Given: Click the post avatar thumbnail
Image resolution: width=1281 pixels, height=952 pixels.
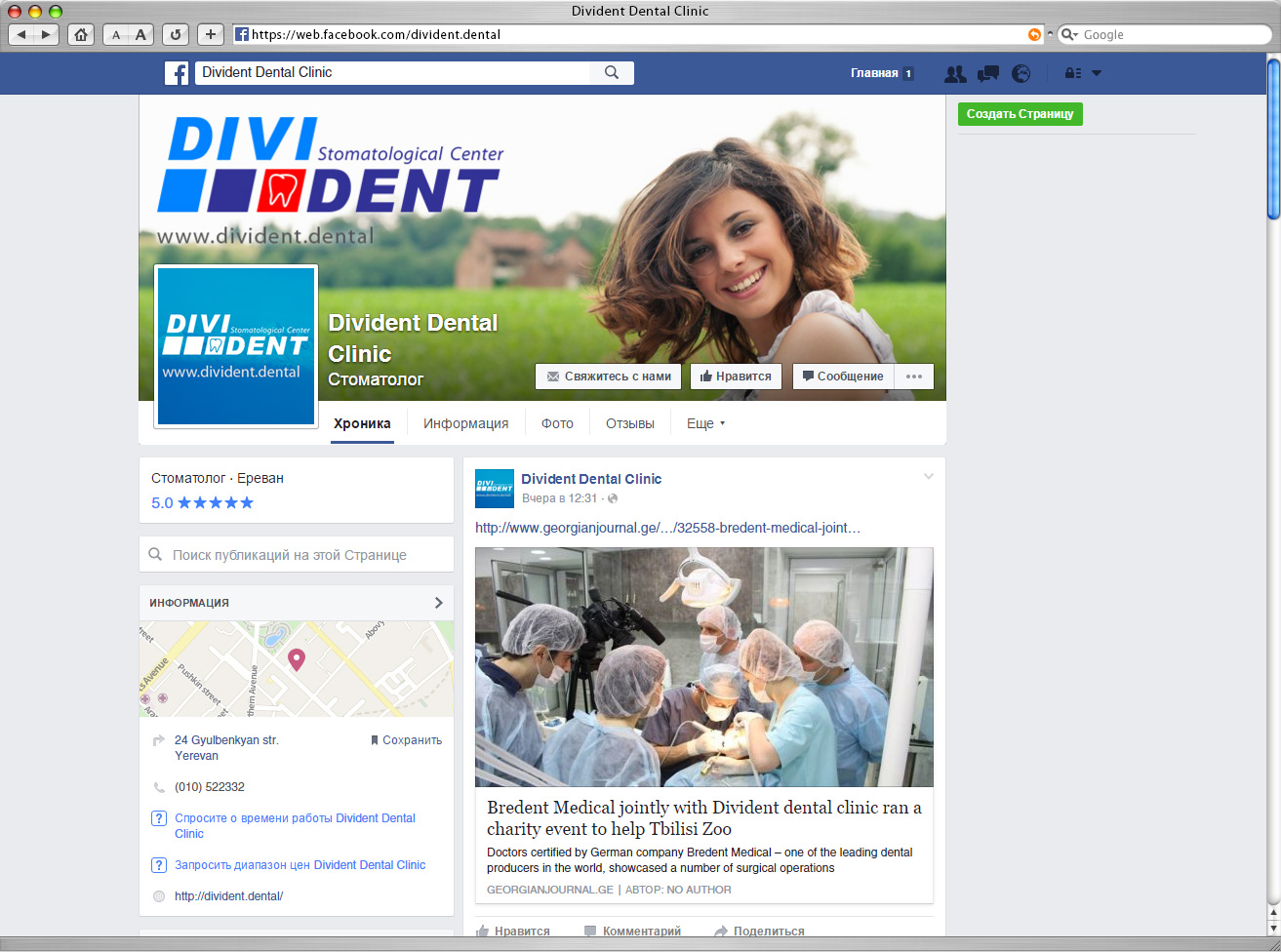Looking at the screenshot, I should pos(494,489).
